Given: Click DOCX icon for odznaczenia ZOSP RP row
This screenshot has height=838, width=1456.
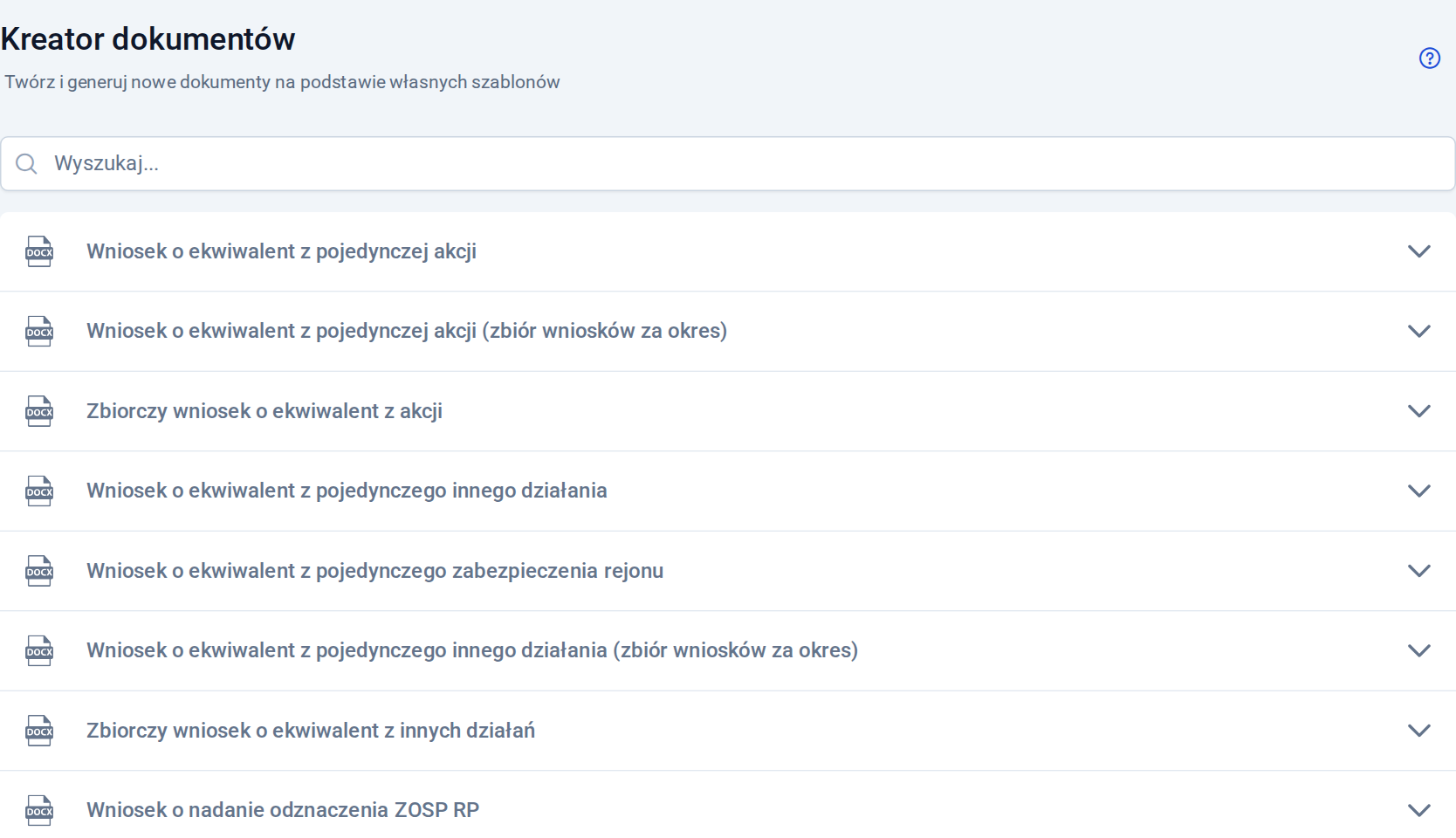Looking at the screenshot, I should tap(39, 811).
